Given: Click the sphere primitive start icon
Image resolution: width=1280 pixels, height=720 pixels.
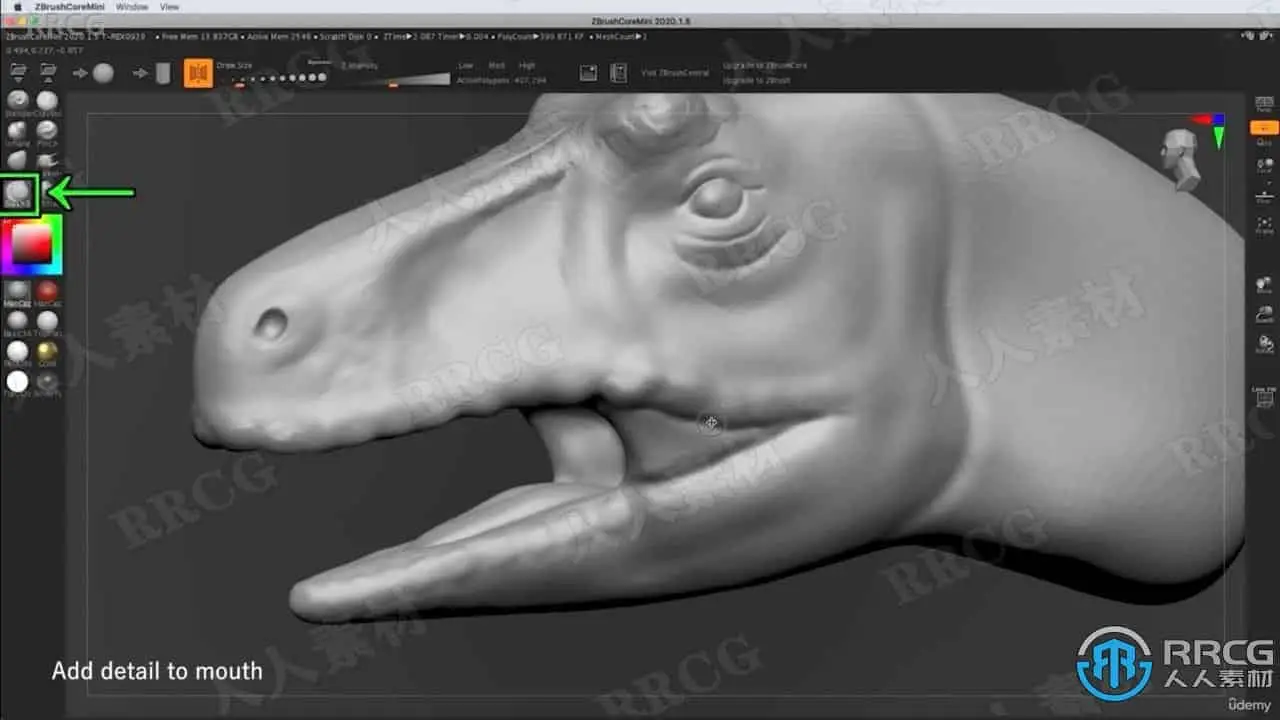Looking at the screenshot, I should coord(103,73).
